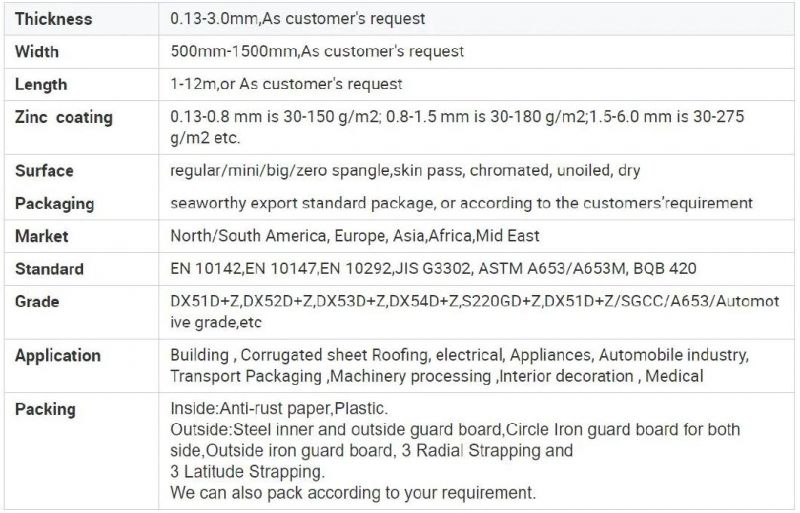Click the Length row heading
Viewport: 800px width, 513px height.
[41, 84]
